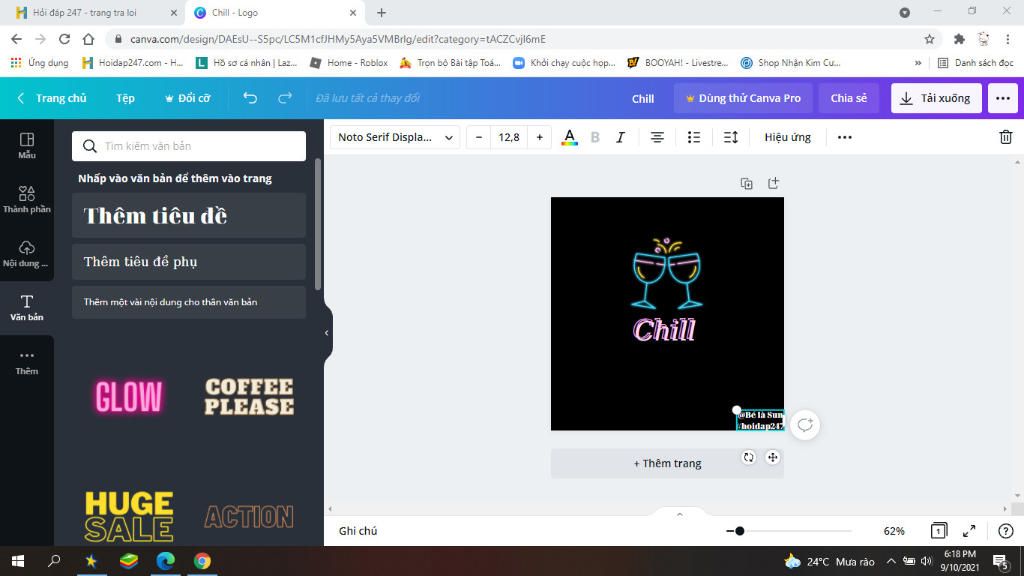Add a subheading Thêm tiêu đề phụ
The width and height of the screenshot is (1024, 576).
pyautogui.click(x=189, y=262)
